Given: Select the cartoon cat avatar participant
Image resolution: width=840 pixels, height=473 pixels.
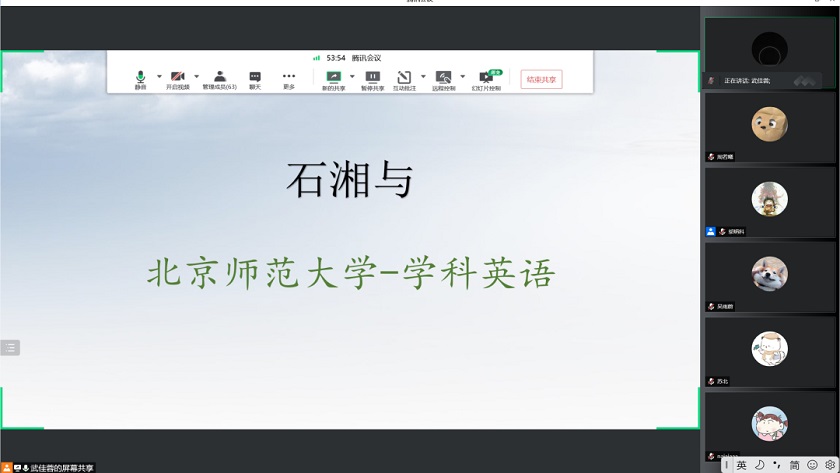Looking at the screenshot, I should coord(769,349).
